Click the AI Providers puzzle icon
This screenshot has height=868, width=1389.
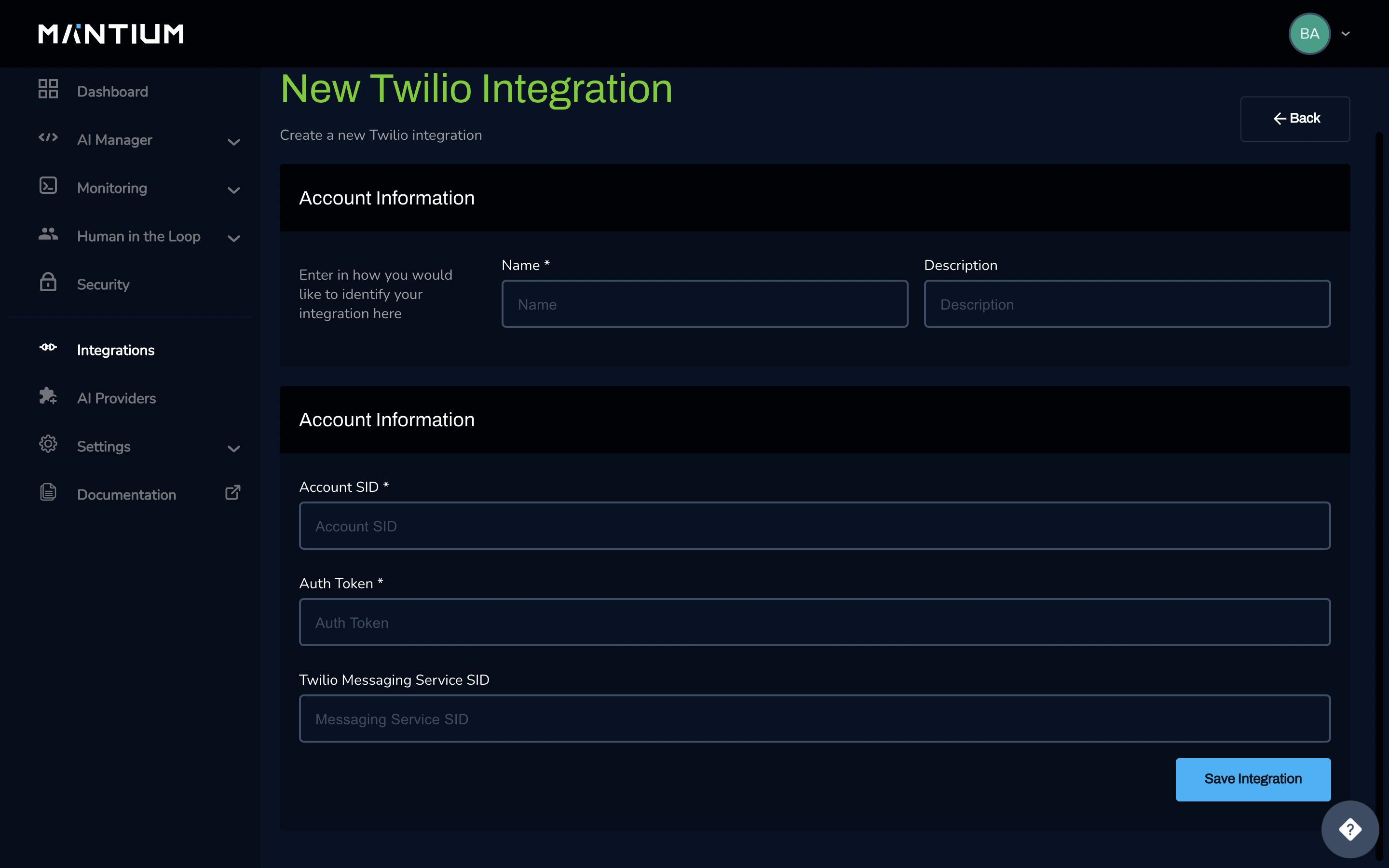point(48,396)
